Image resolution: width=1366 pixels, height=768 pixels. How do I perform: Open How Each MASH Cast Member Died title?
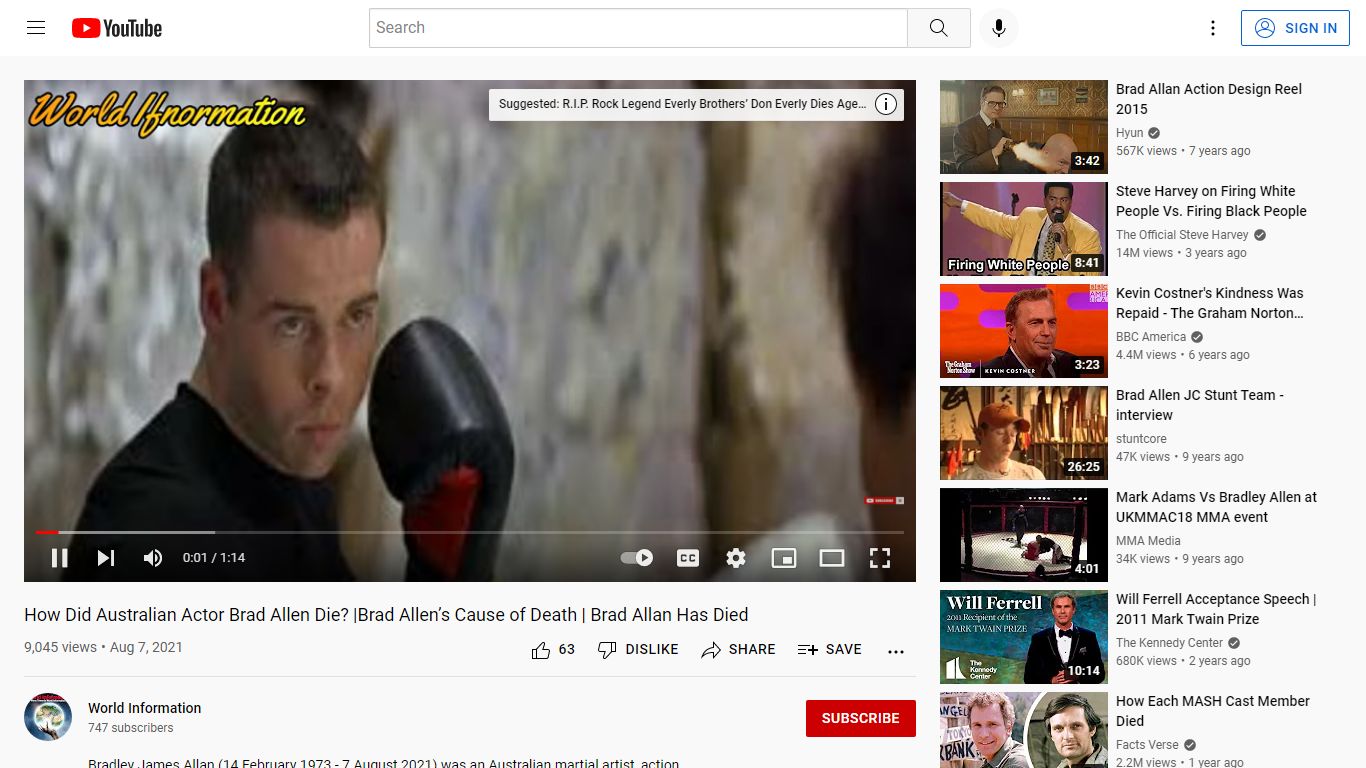[x=1213, y=711]
